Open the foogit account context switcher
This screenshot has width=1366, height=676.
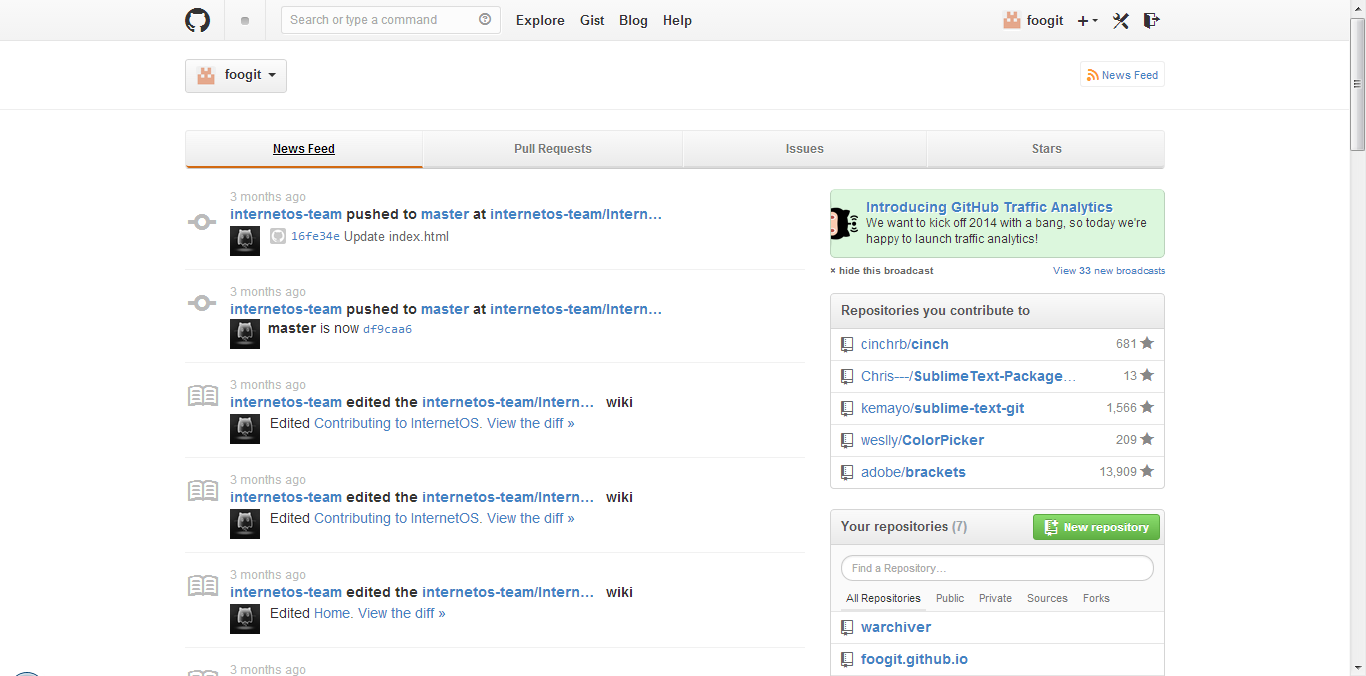click(x=236, y=76)
